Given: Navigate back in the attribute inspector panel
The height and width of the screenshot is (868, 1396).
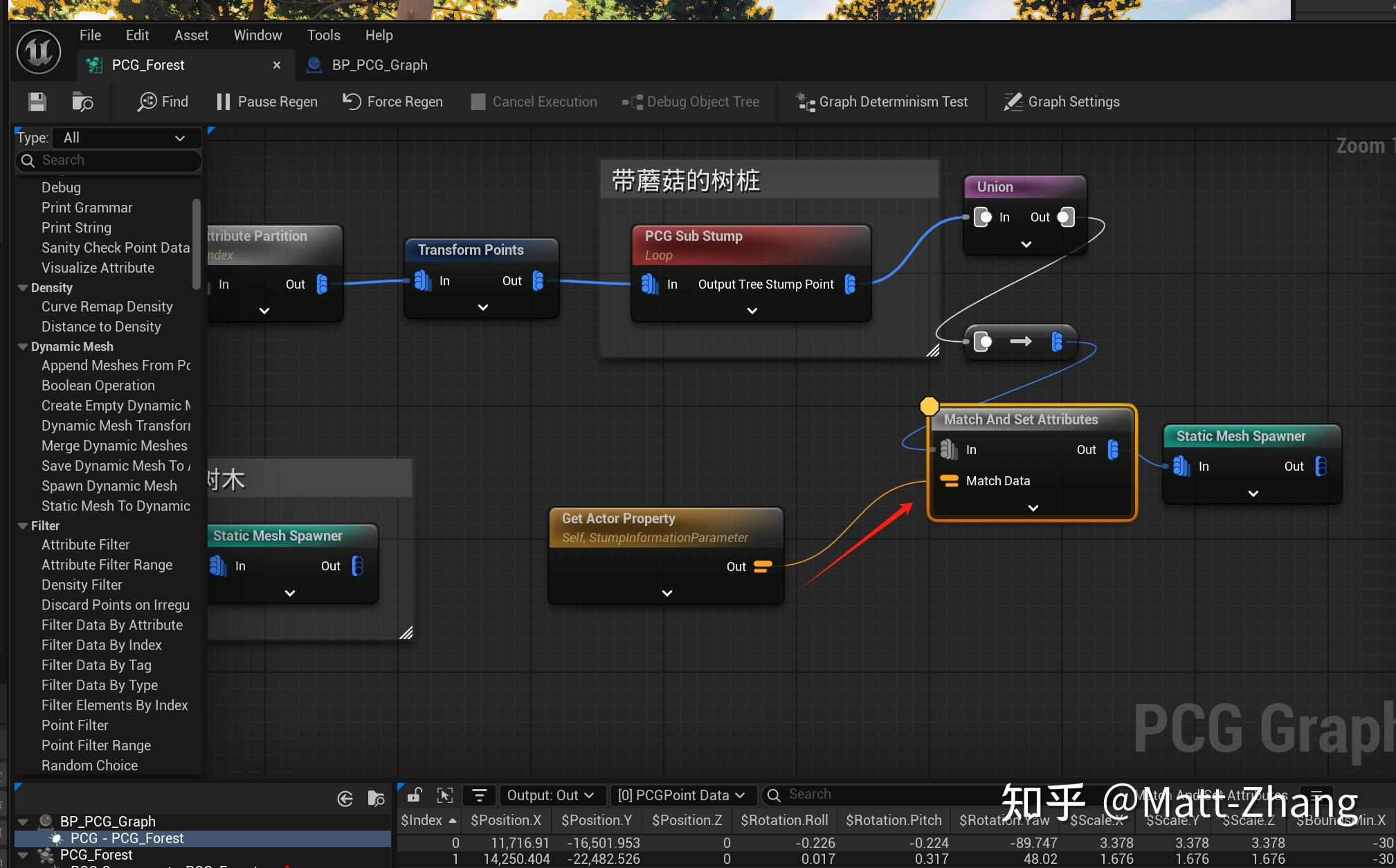Looking at the screenshot, I should click(345, 798).
